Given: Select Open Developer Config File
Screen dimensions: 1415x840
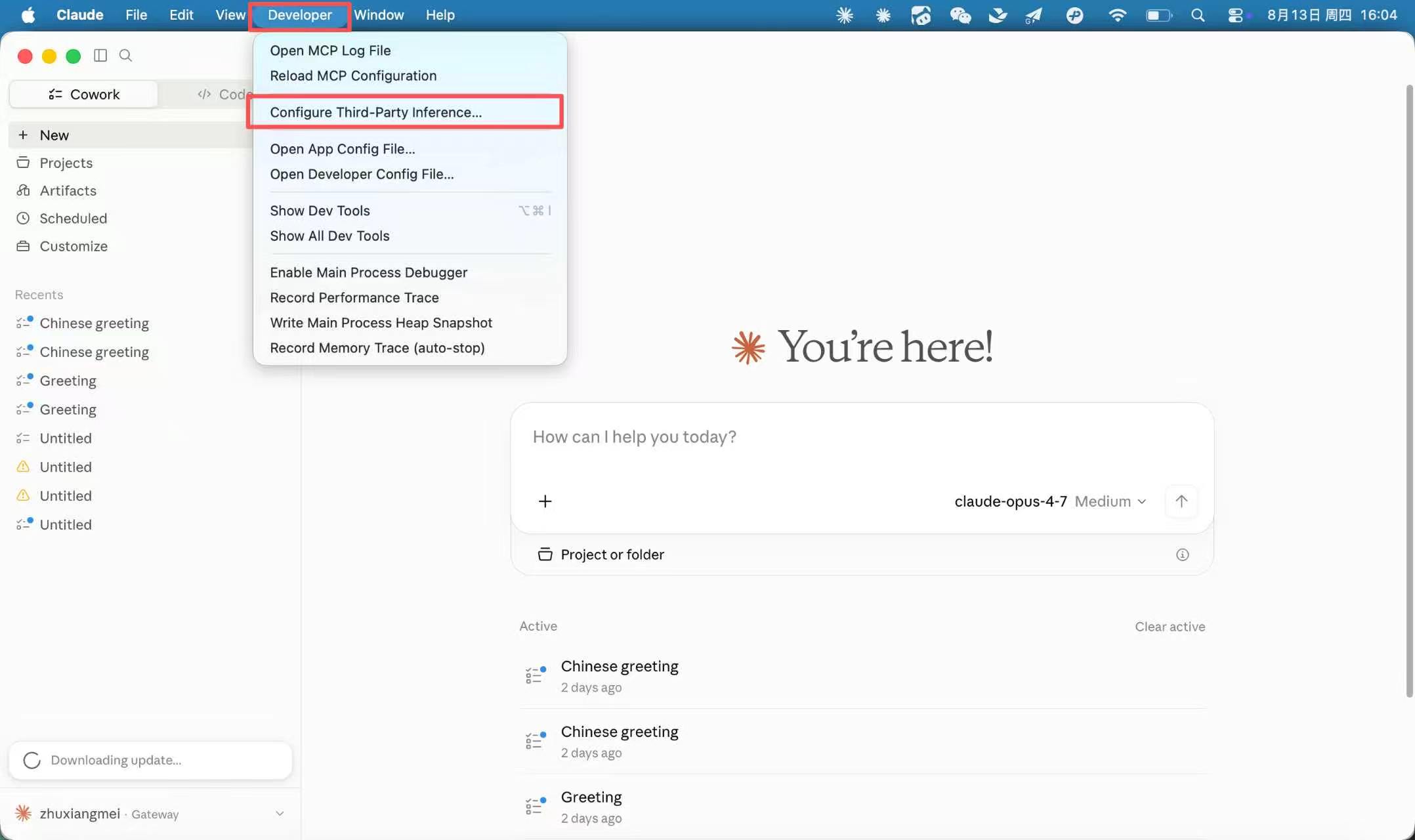Looking at the screenshot, I should point(410,174).
